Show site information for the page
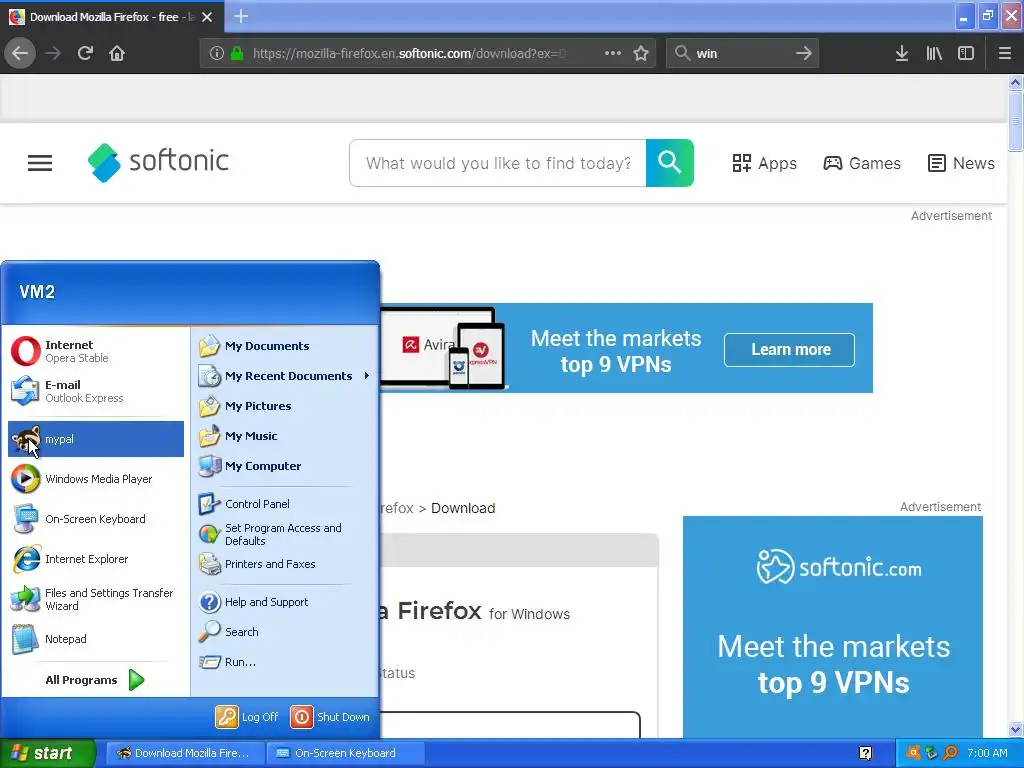Image resolution: width=1024 pixels, height=768 pixels. tap(217, 53)
